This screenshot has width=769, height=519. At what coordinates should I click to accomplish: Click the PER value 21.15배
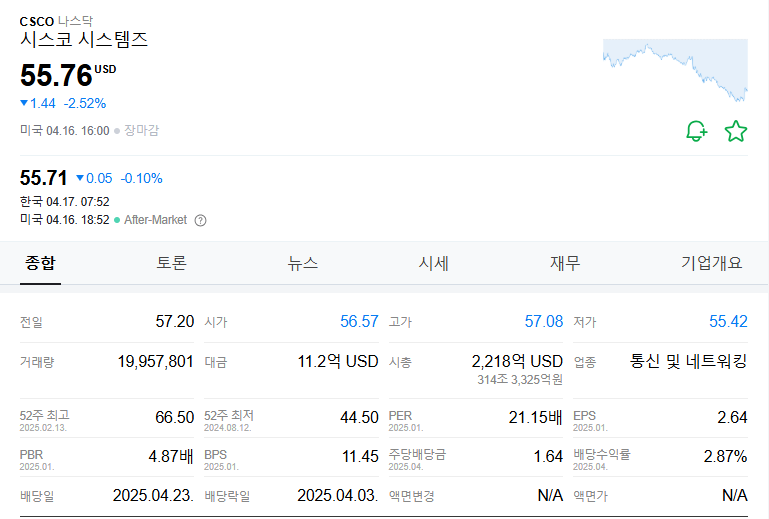536,417
